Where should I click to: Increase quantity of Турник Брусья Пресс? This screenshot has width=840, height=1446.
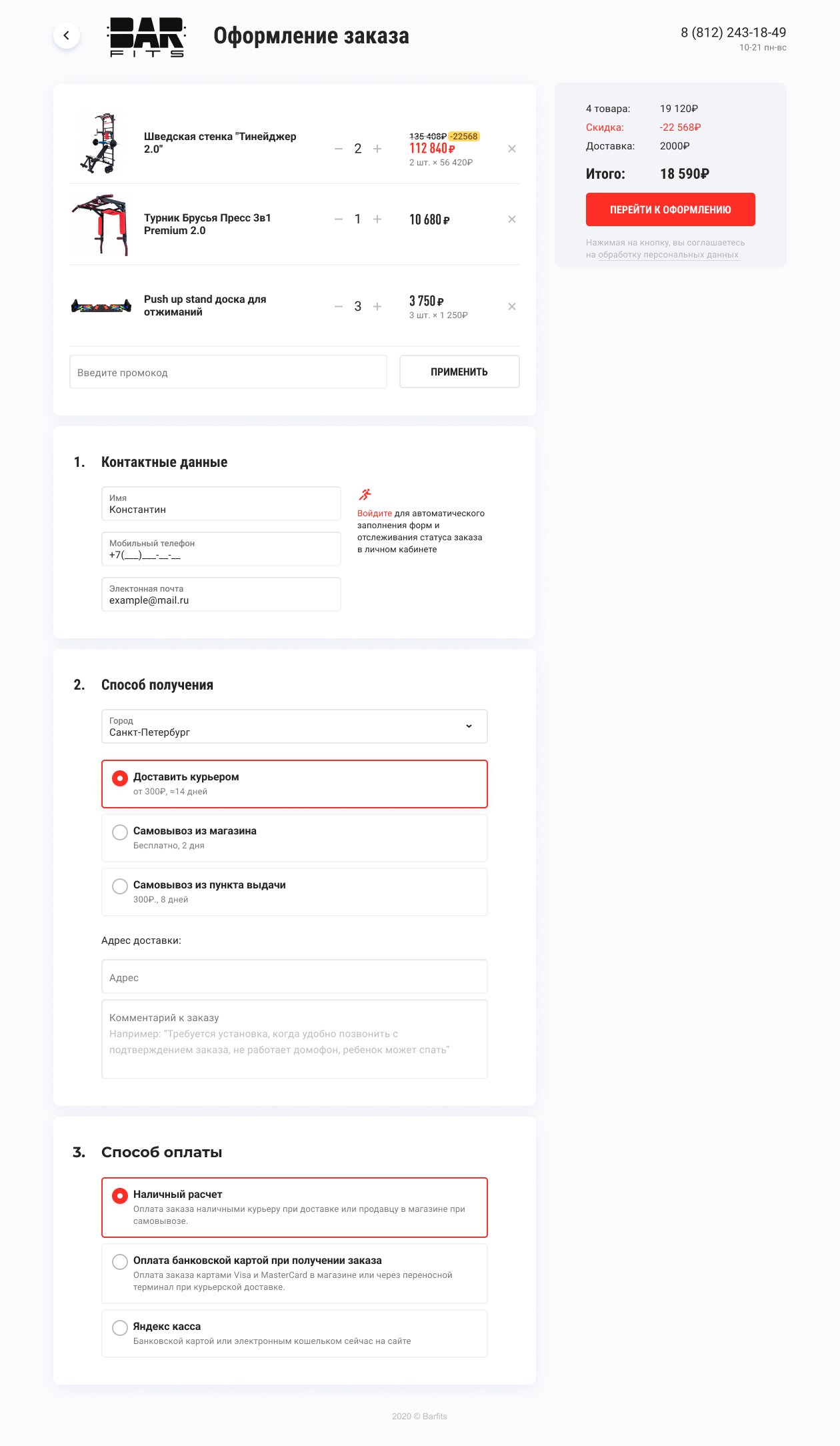point(377,219)
